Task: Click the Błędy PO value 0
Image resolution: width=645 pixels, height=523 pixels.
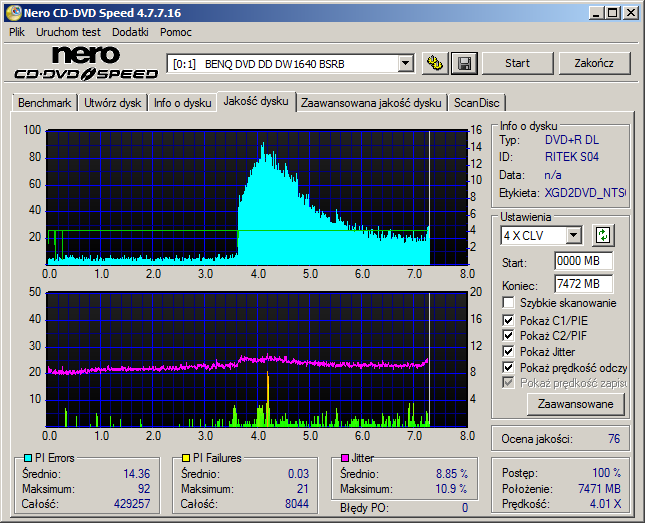Action: 464,508
